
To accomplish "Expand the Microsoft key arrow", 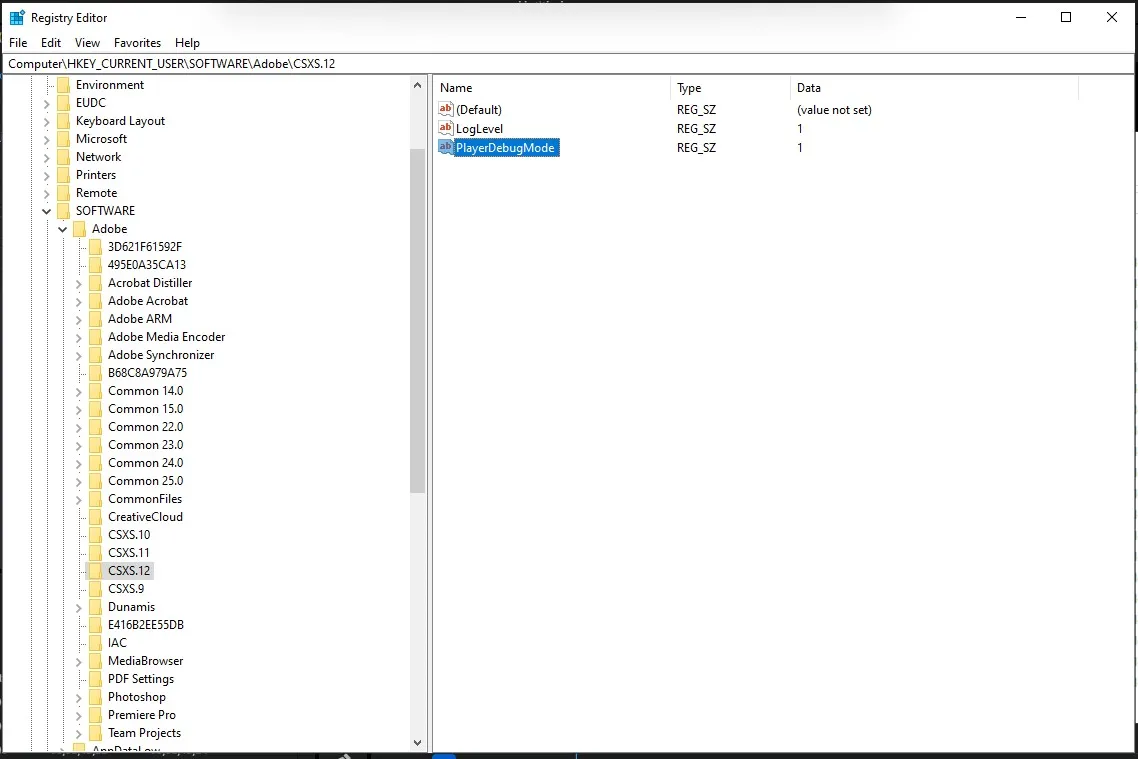I will (x=47, y=139).
